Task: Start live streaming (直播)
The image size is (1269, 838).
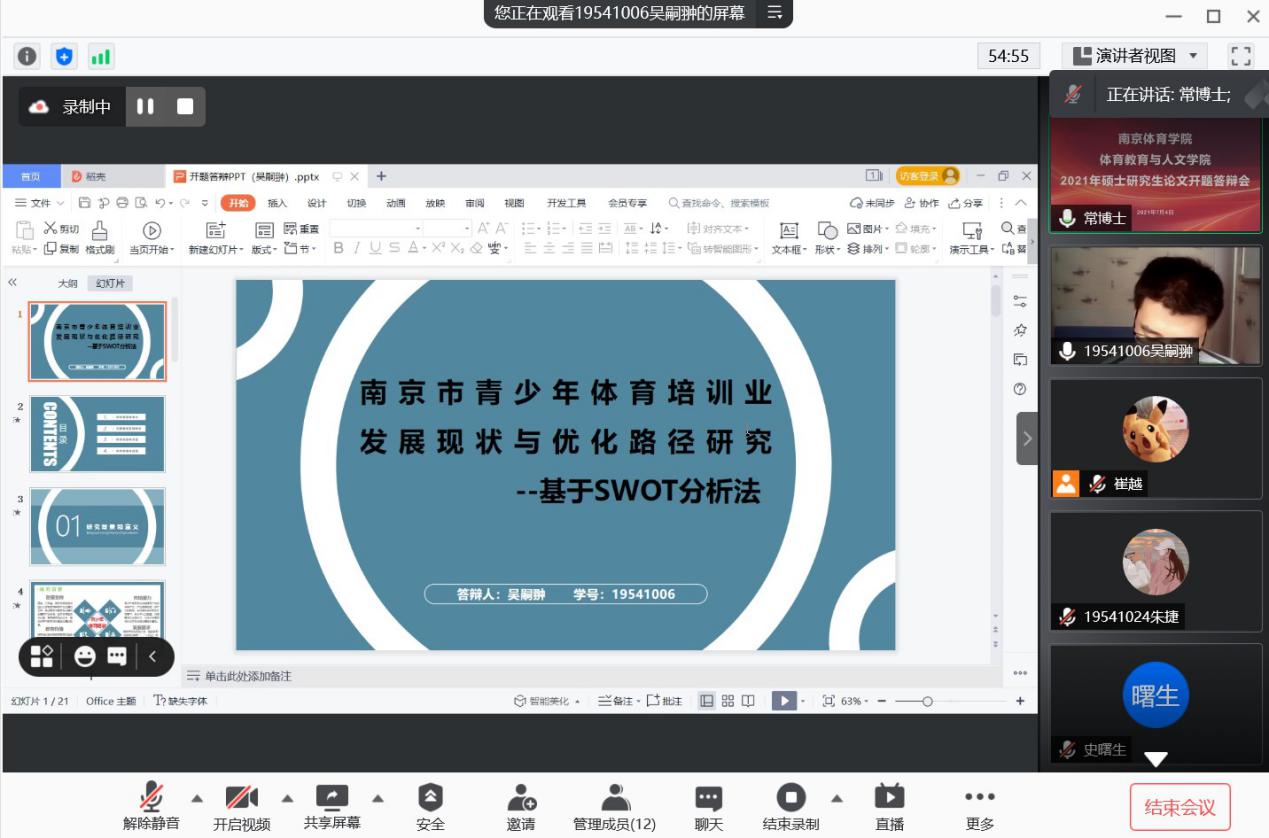Action: [x=888, y=807]
